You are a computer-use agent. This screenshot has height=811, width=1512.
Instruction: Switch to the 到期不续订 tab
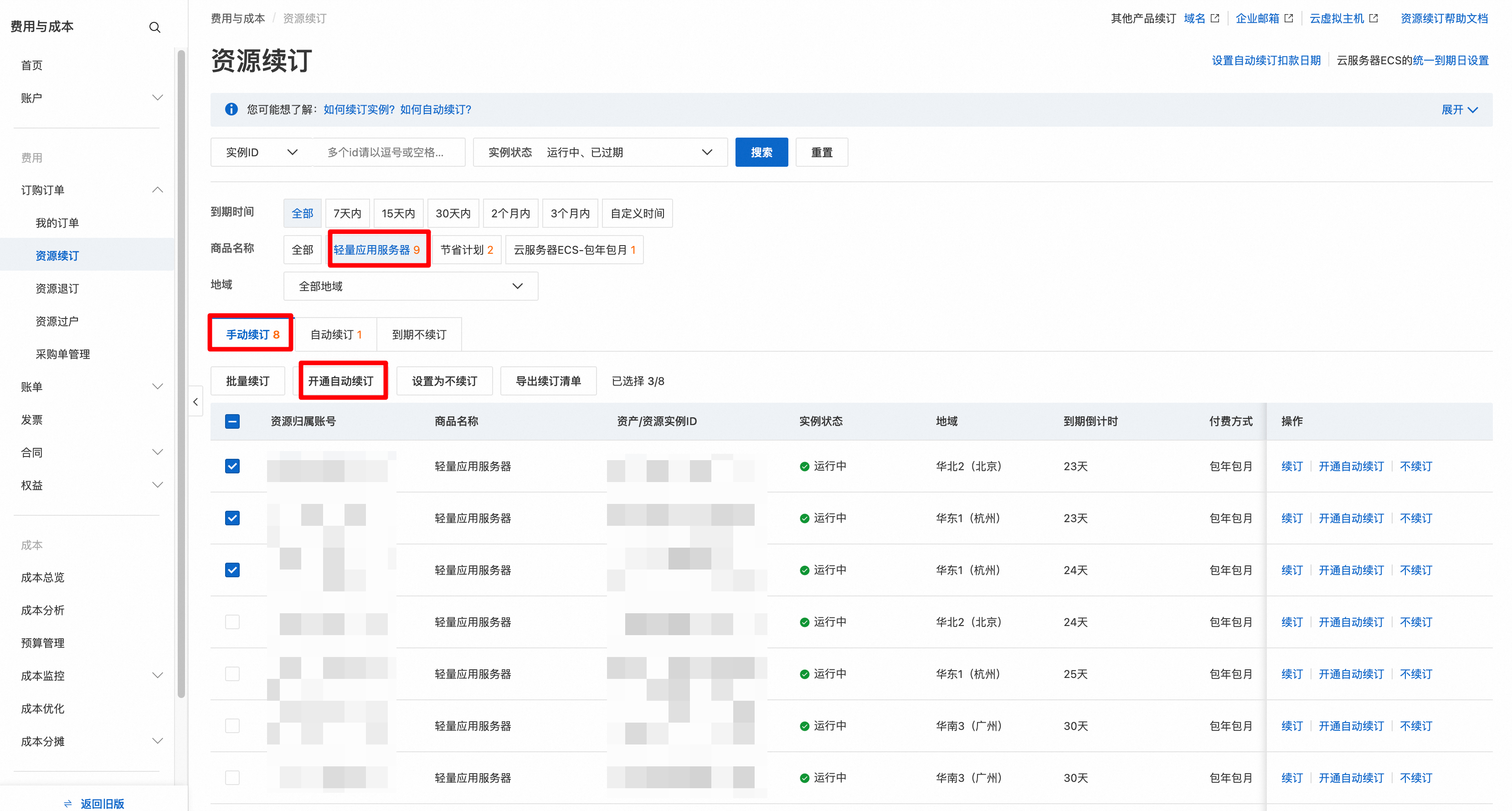419,334
